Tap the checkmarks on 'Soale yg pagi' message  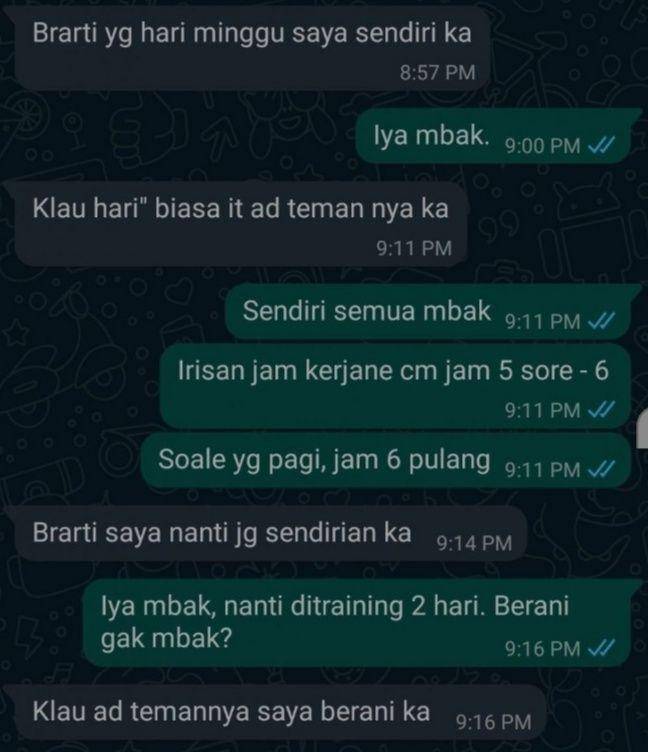(601, 469)
